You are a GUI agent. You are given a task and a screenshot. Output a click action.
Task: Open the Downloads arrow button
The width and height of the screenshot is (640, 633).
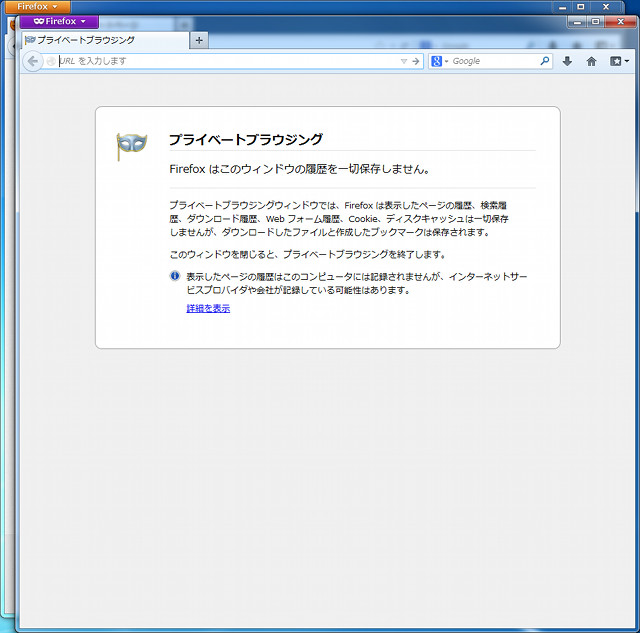567,61
